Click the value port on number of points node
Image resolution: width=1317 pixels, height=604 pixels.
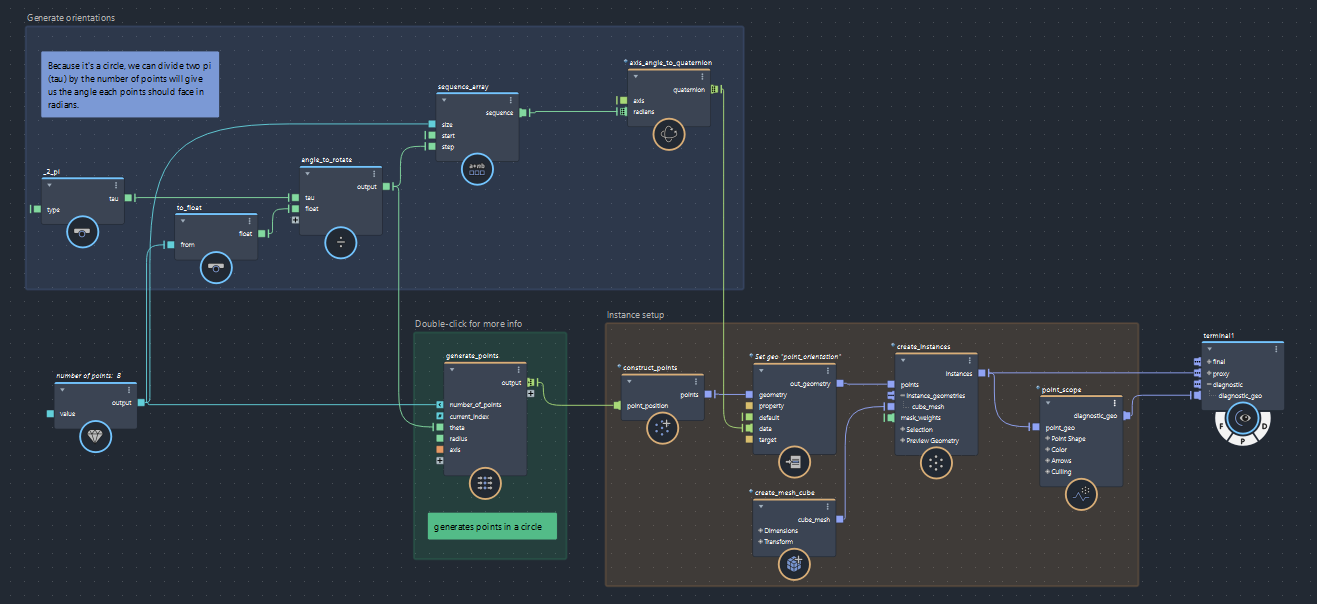[51, 413]
